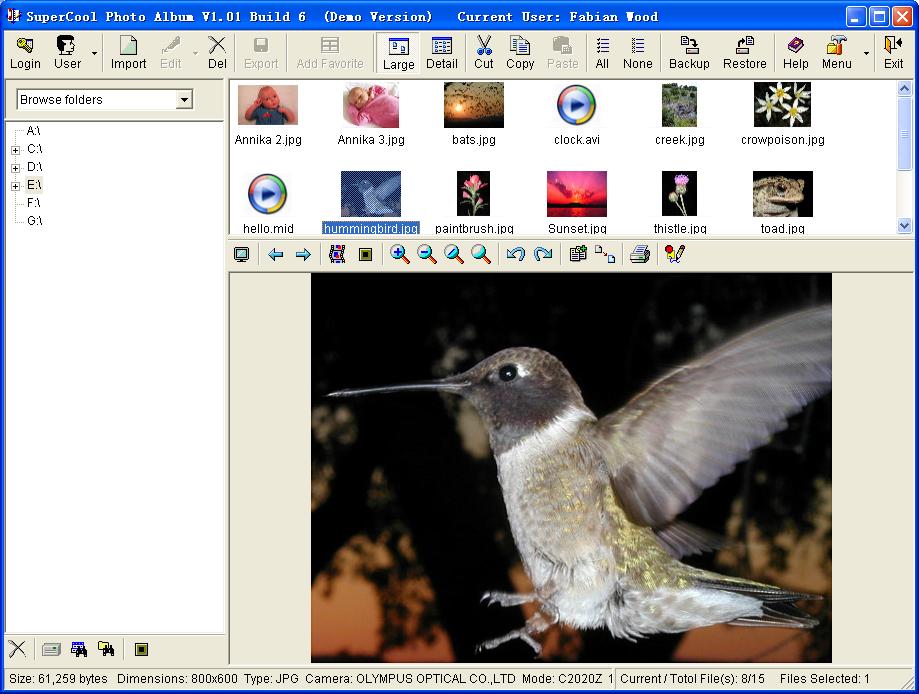The height and width of the screenshot is (694, 919).
Task: Rotate image counterclockwise with the left rotate icon
Action: (x=516, y=255)
